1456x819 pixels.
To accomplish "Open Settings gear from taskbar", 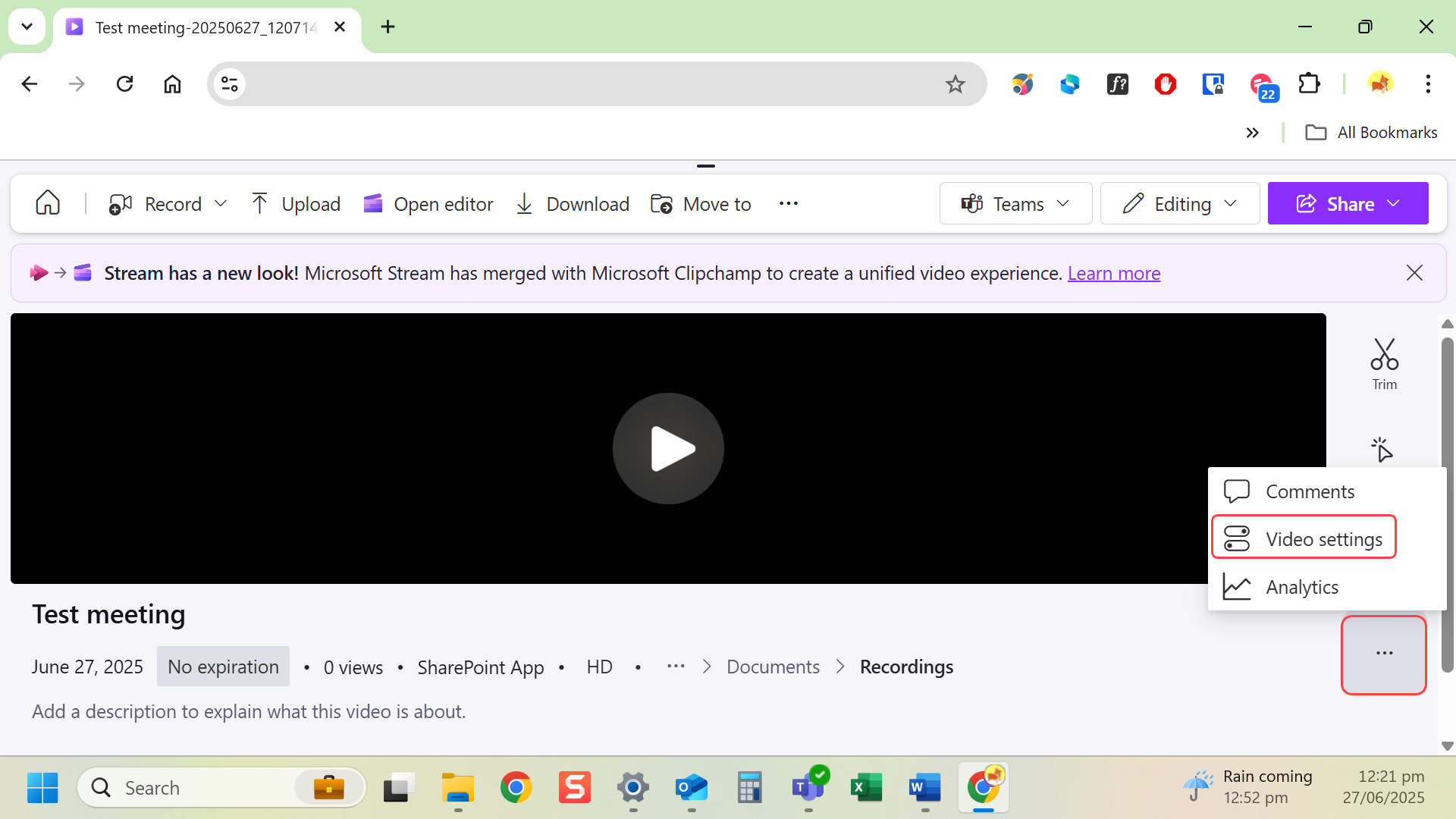I will coord(633,788).
